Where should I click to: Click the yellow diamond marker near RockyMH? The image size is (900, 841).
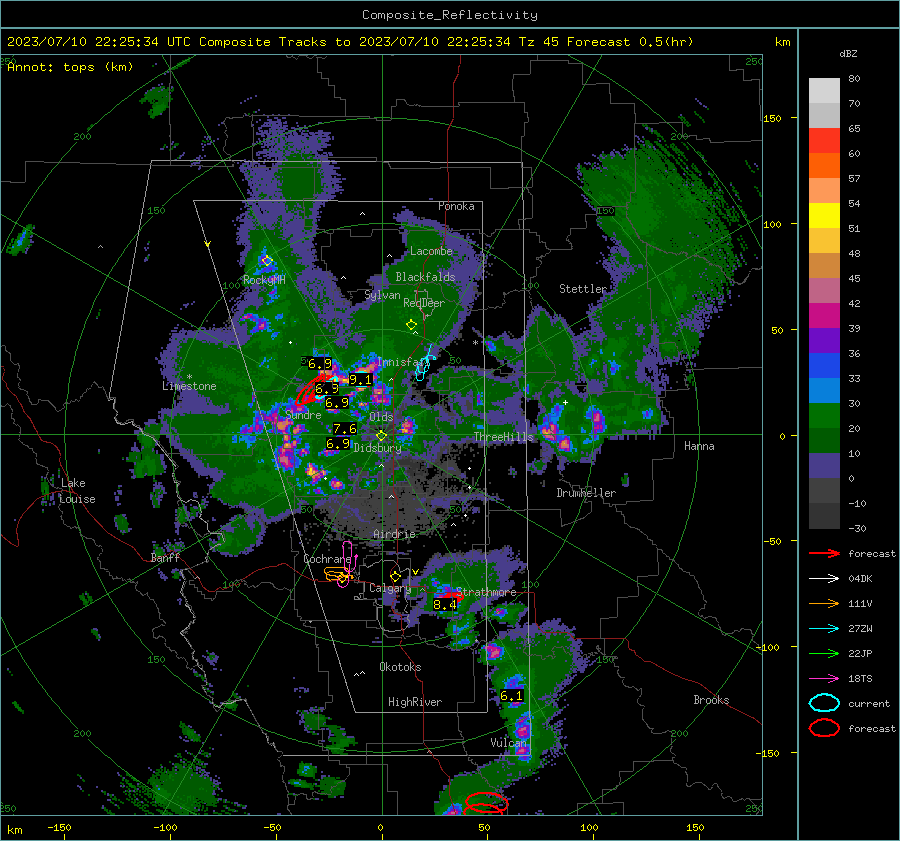click(x=267, y=261)
